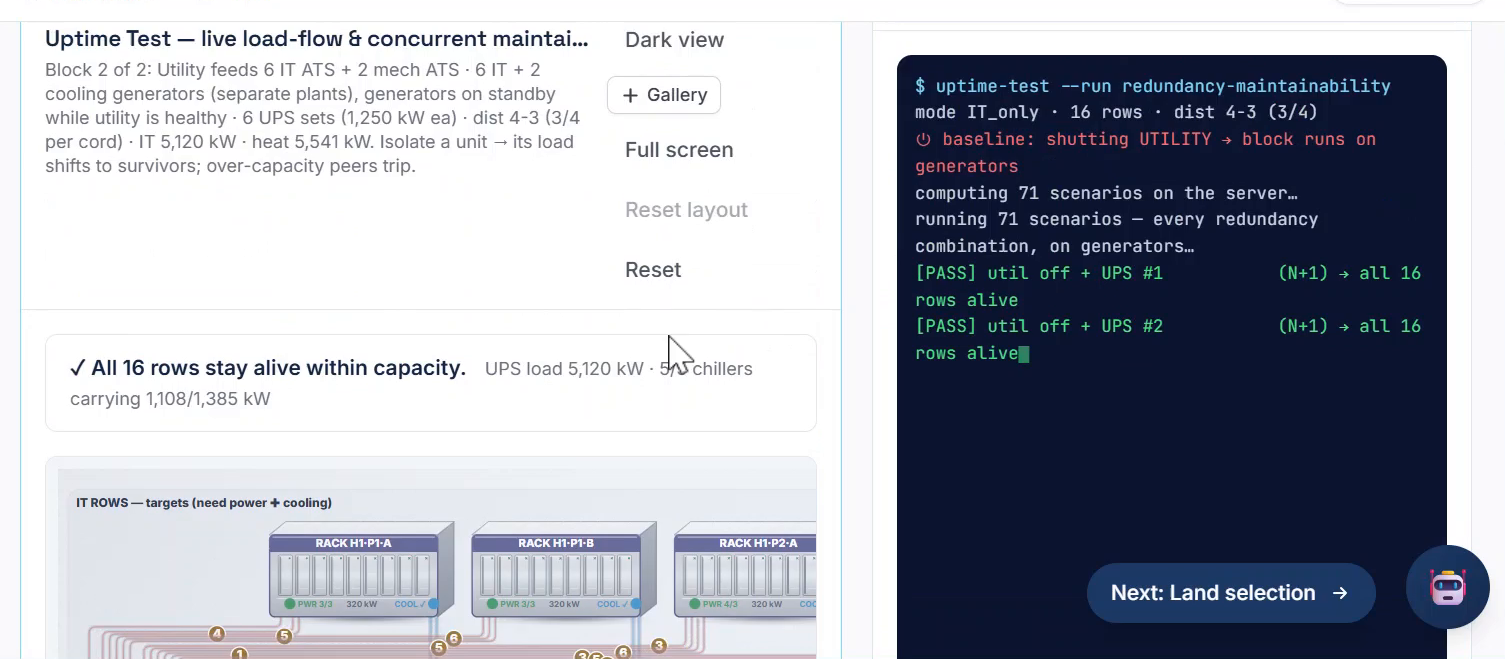Click 'mode IT_only · 16 rows' terminal line
The image size is (1505, 659).
click(x=1116, y=113)
